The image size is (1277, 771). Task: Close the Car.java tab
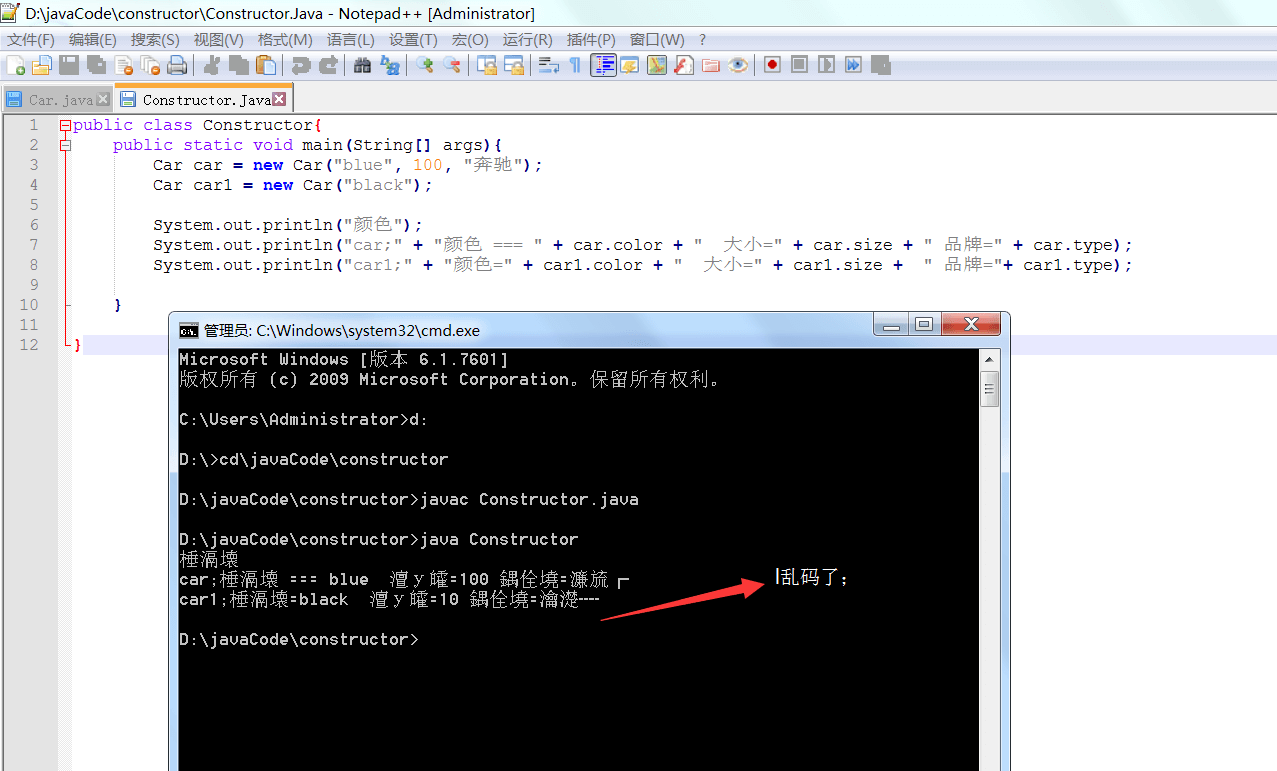103,100
